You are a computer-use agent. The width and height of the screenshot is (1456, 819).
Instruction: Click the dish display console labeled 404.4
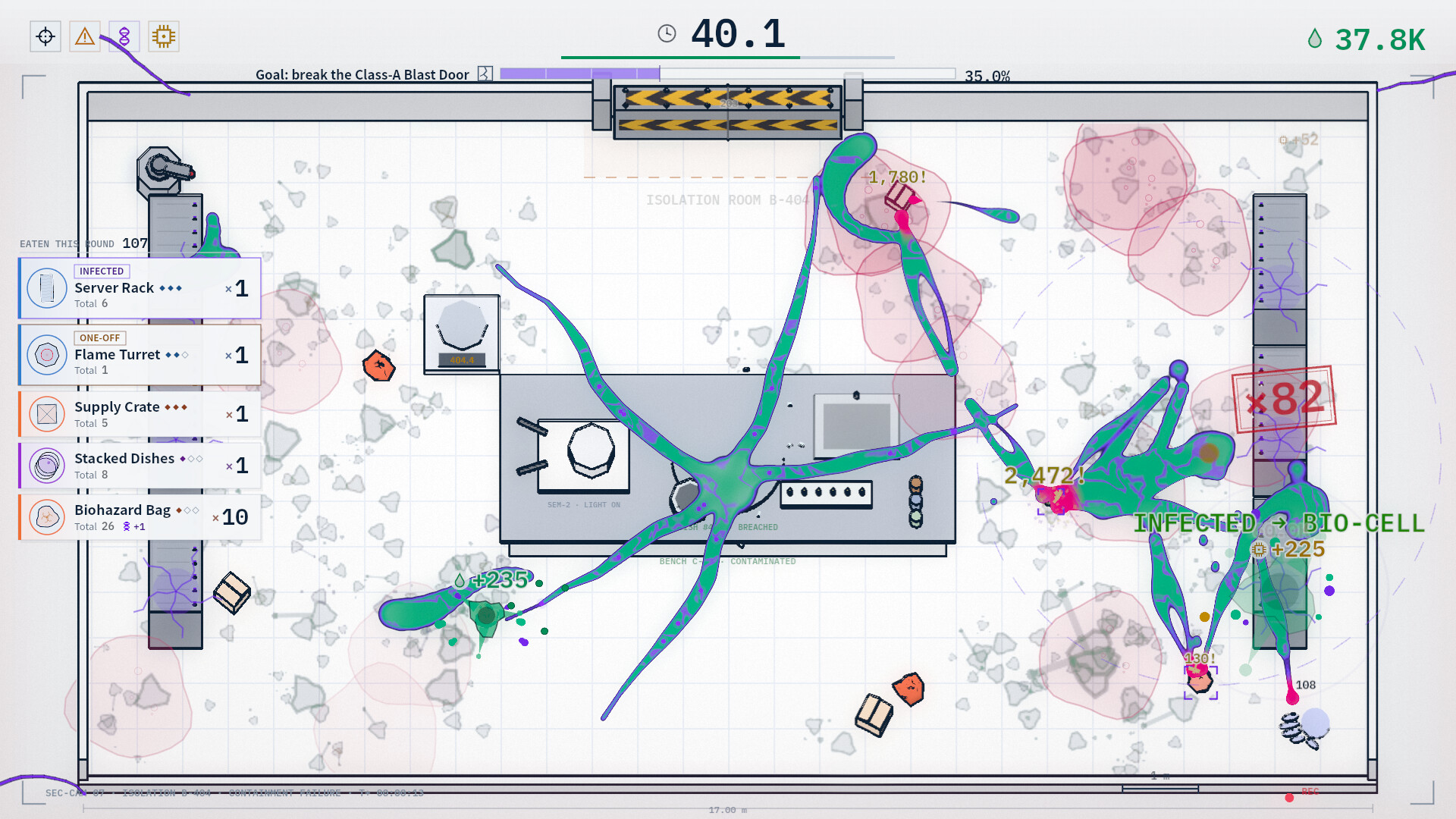[x=461, y=334]
